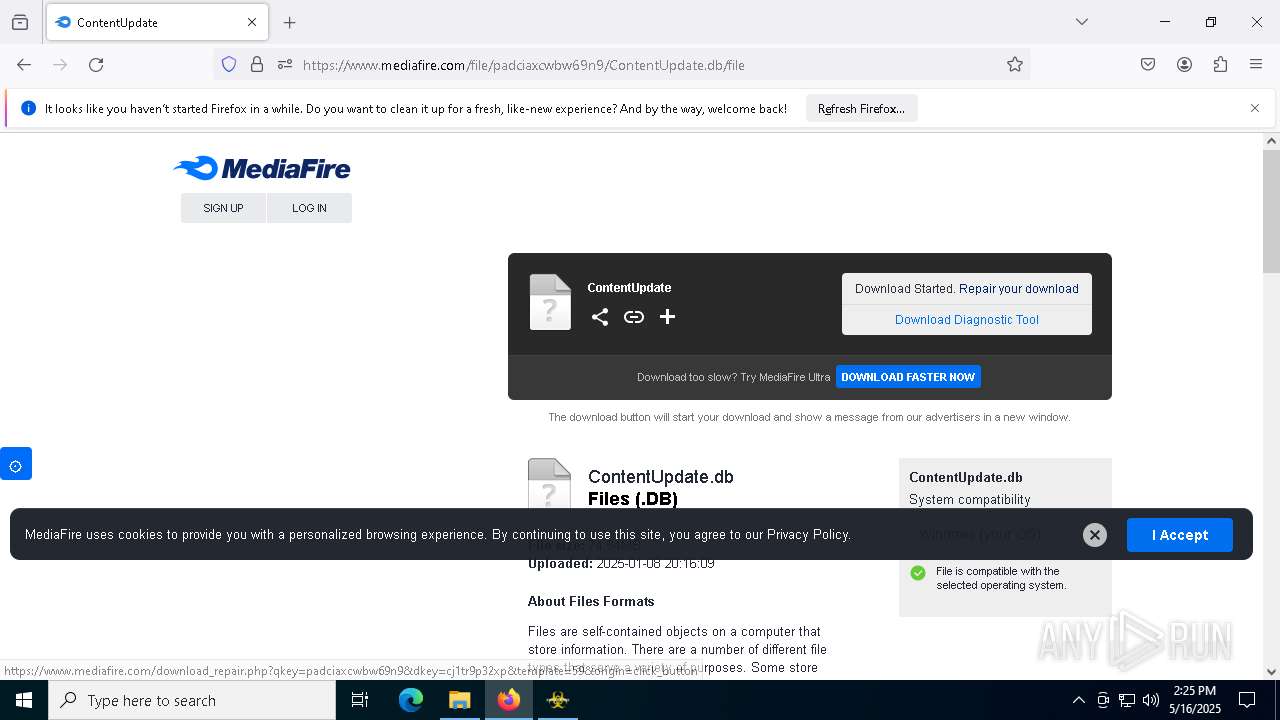The image size is (1280, 720).
Task: Click the back navigation arrow
Action: (24, 65)
